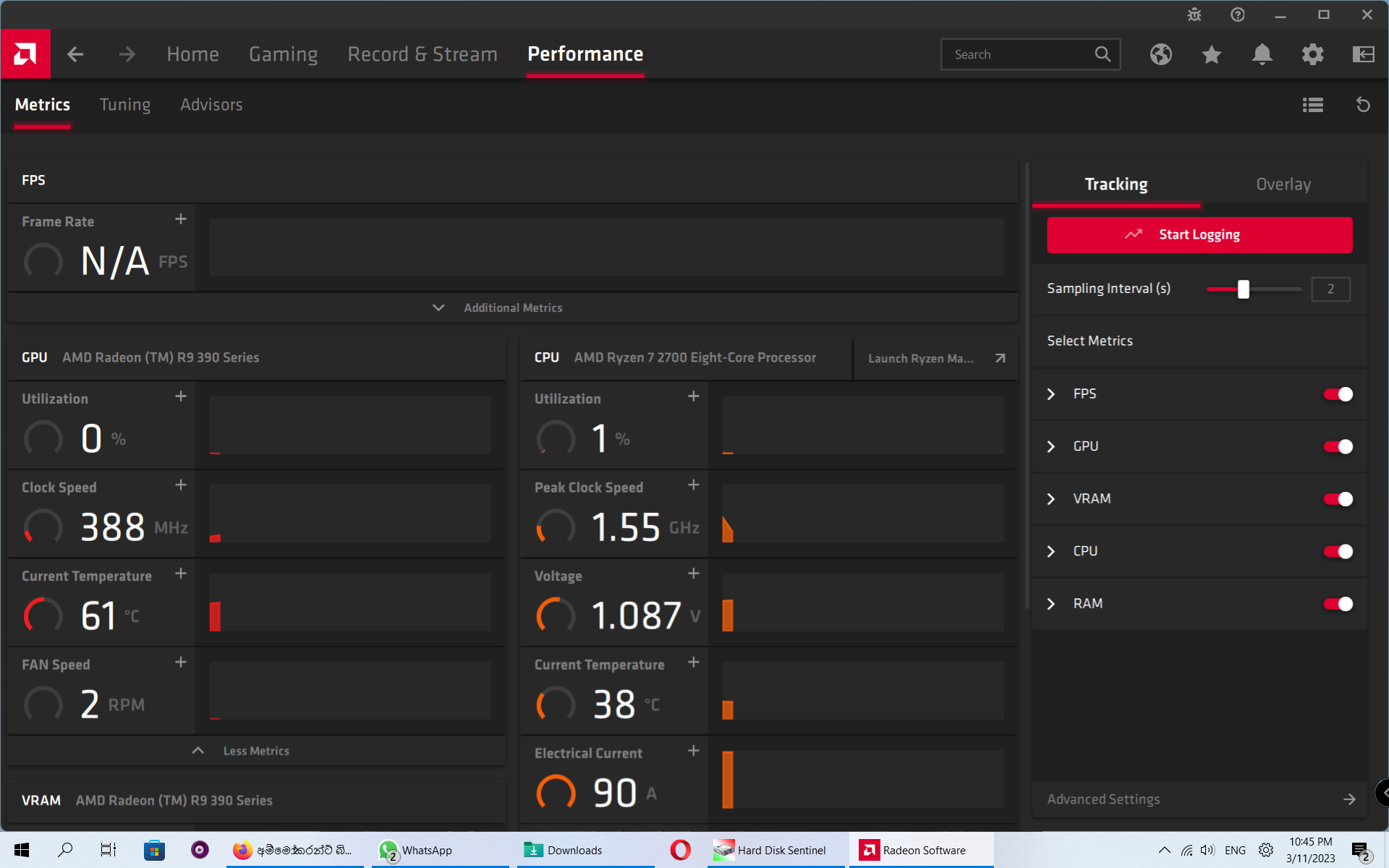Go forward with the right arrow icon
This screenshot has height=868, width=1389.
coord(127,54)
